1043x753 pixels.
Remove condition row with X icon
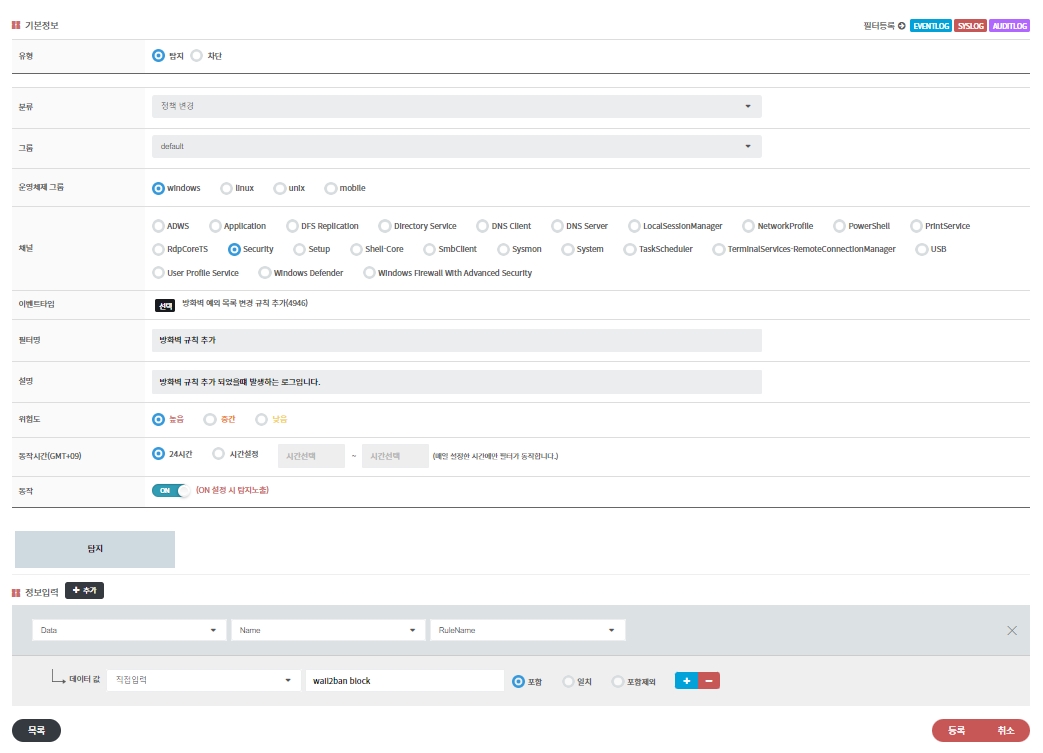[1012, 630]
